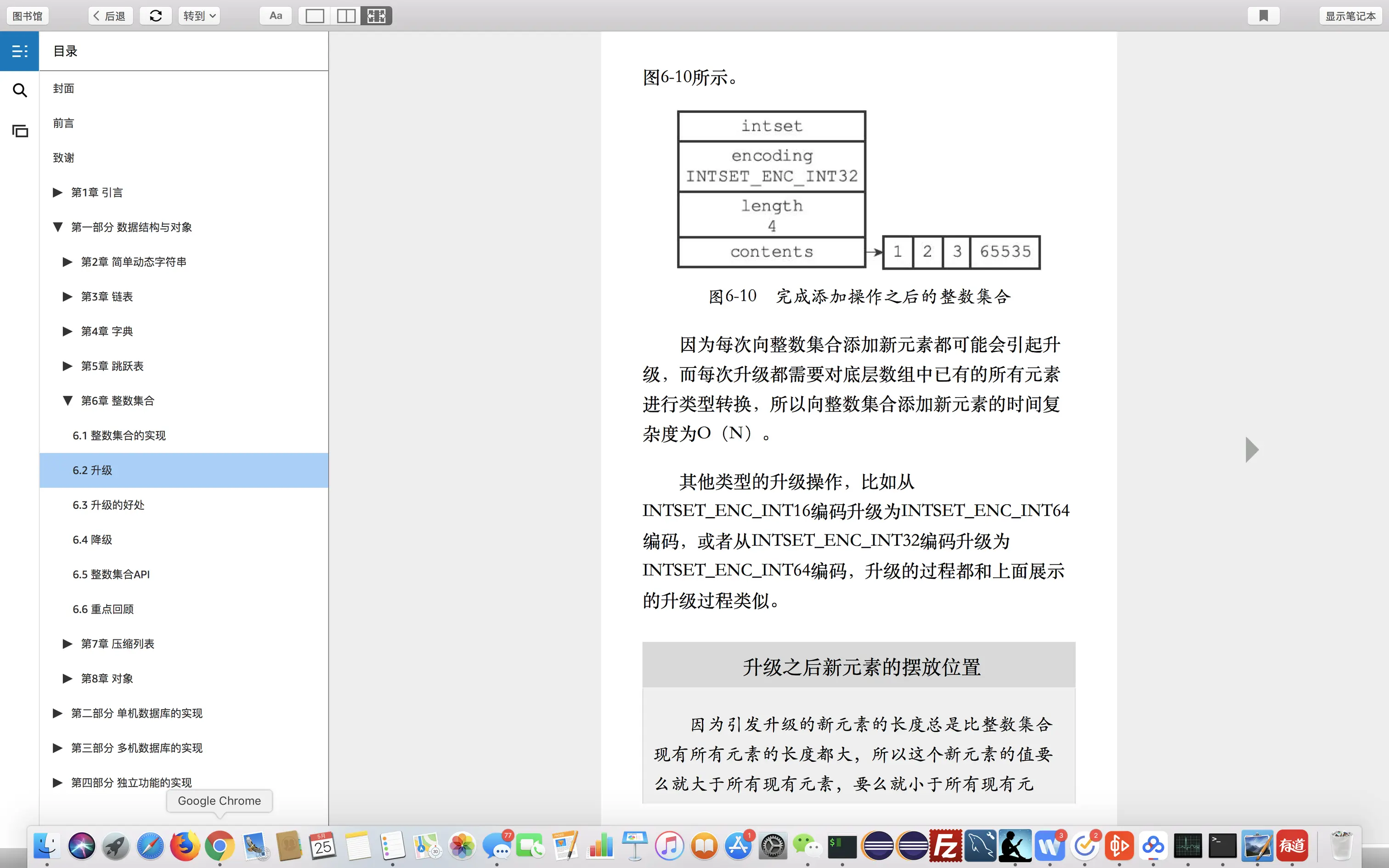Switch to single column view

tap(315, 16)
